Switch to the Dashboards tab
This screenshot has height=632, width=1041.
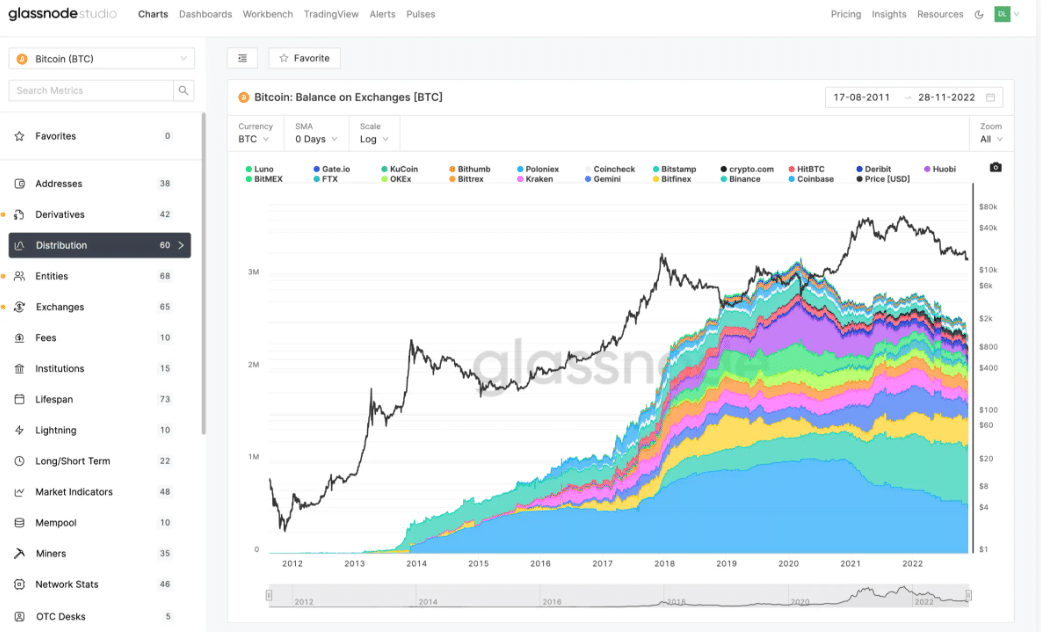coord(205,14)
